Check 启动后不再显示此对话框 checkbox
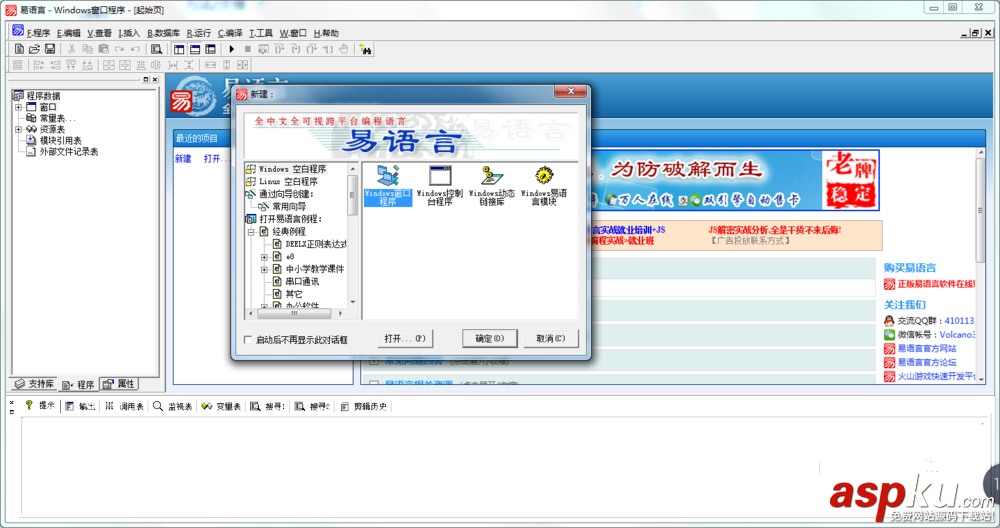This screenshot has height=528, width=1000. (x=248, y=340)
